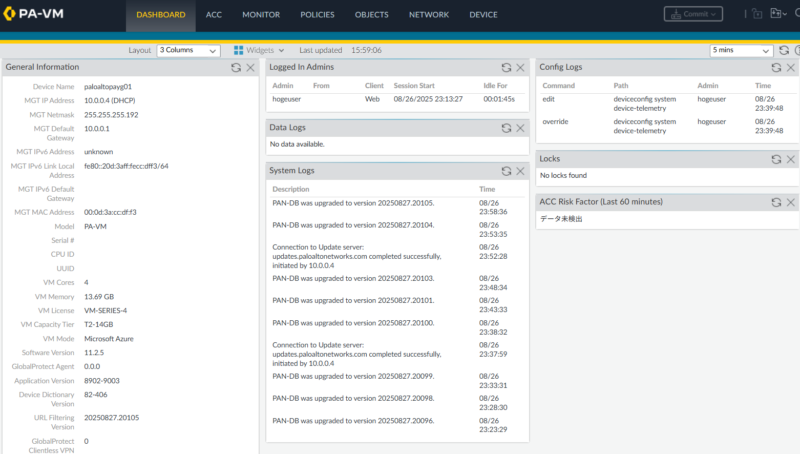The height and width of the screenshot is (454, 800).
Task: Click the Time column header in System Logs
Action: (x=487, y=189)
